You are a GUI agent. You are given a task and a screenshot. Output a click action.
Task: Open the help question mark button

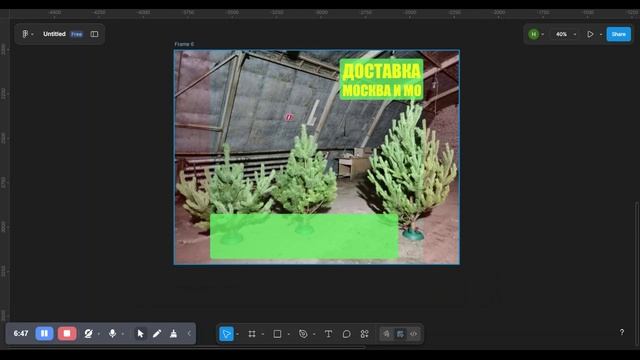coord(622,332)
